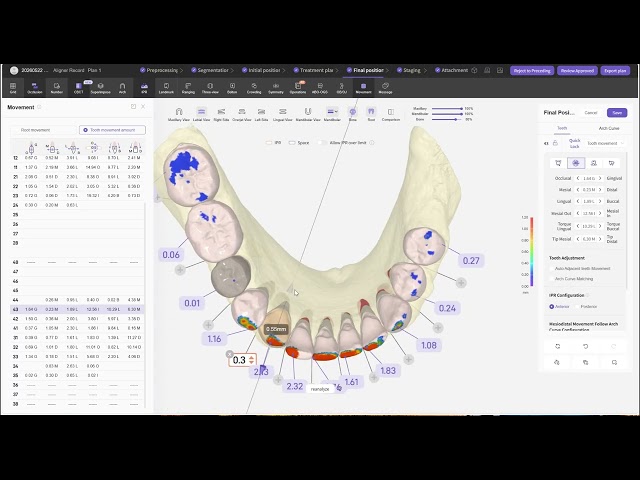
Task: Switch to Overjet View
Action: coord(242,115)
